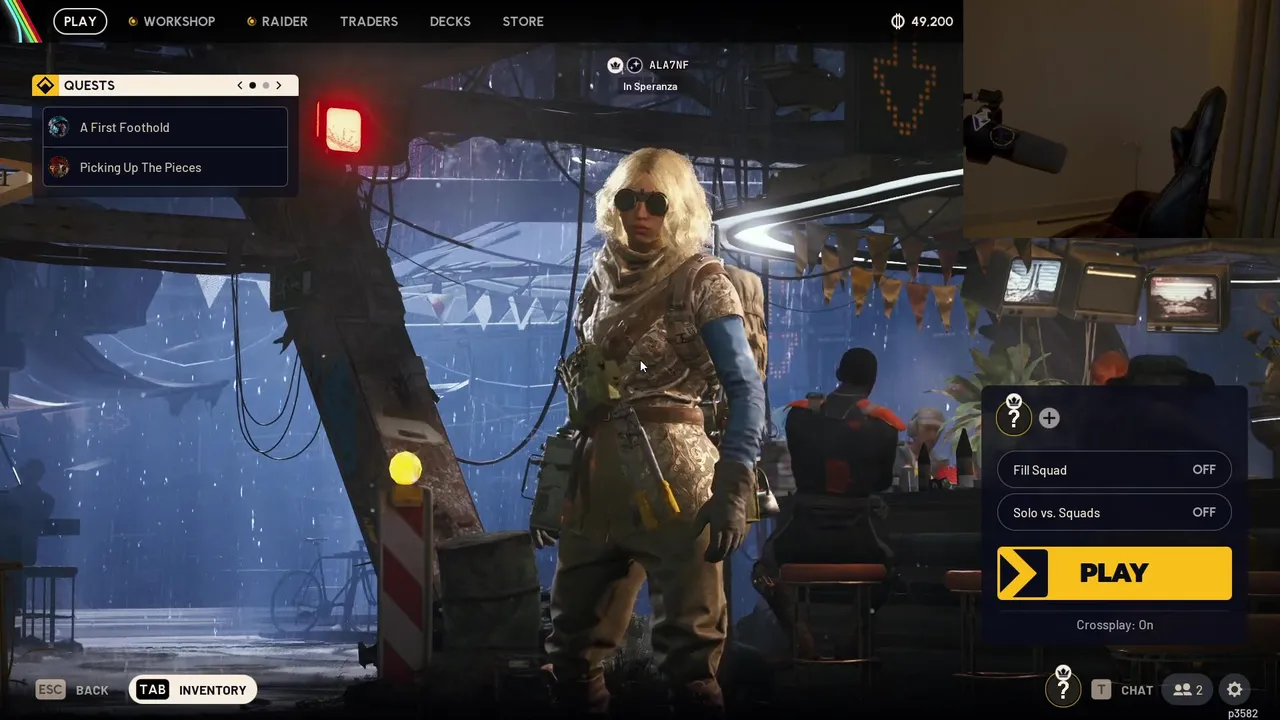Go to next quests page arrow

pyautogui.click(x=279, y=86)
